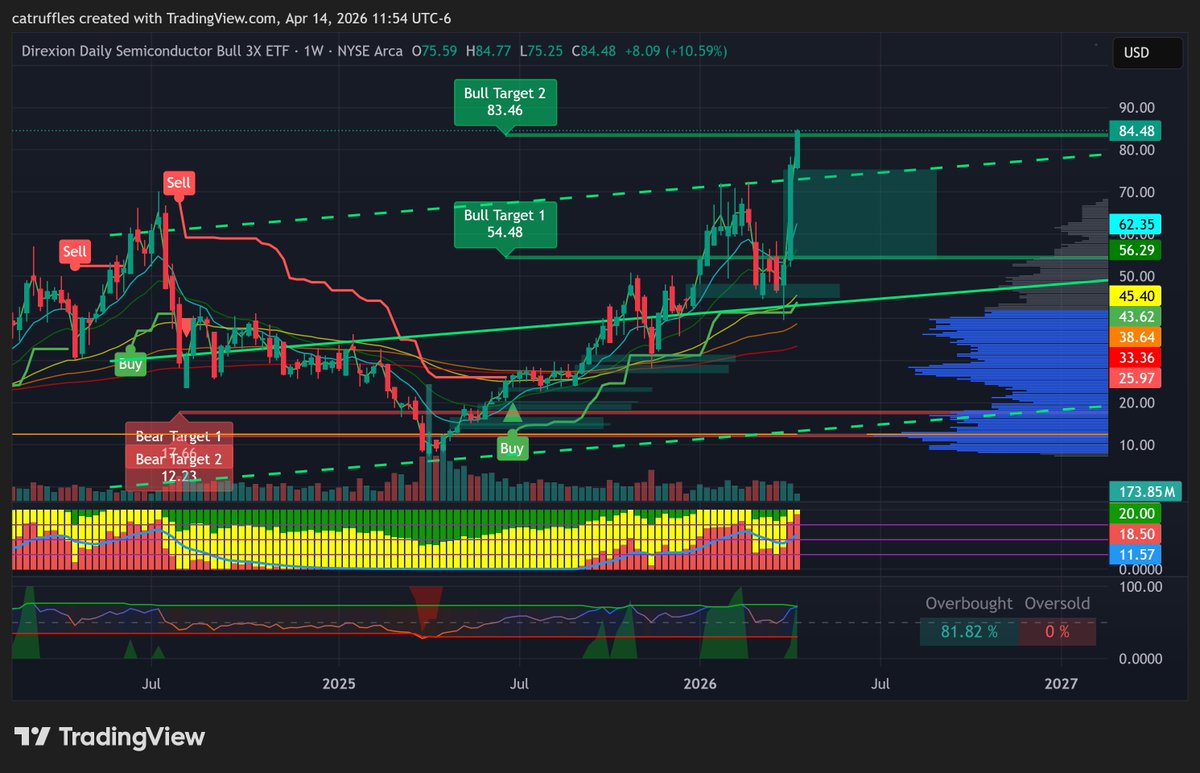Image resolution: width=1200 pixels, height=773 pixels.
Task: Click the red down-triangle marker on the candles
Action: 184,327
